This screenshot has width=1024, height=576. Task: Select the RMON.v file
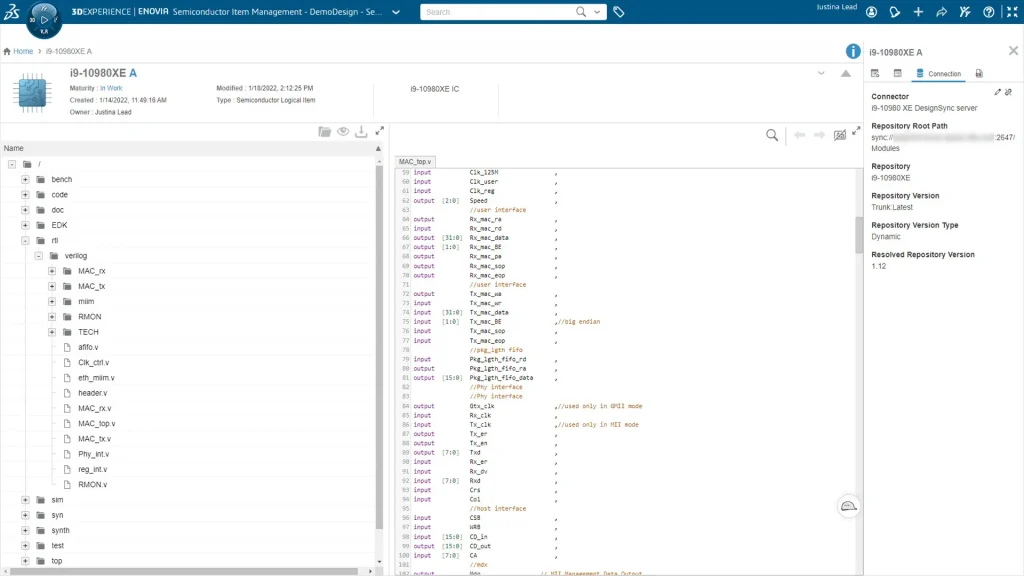[x=92, y=485]
